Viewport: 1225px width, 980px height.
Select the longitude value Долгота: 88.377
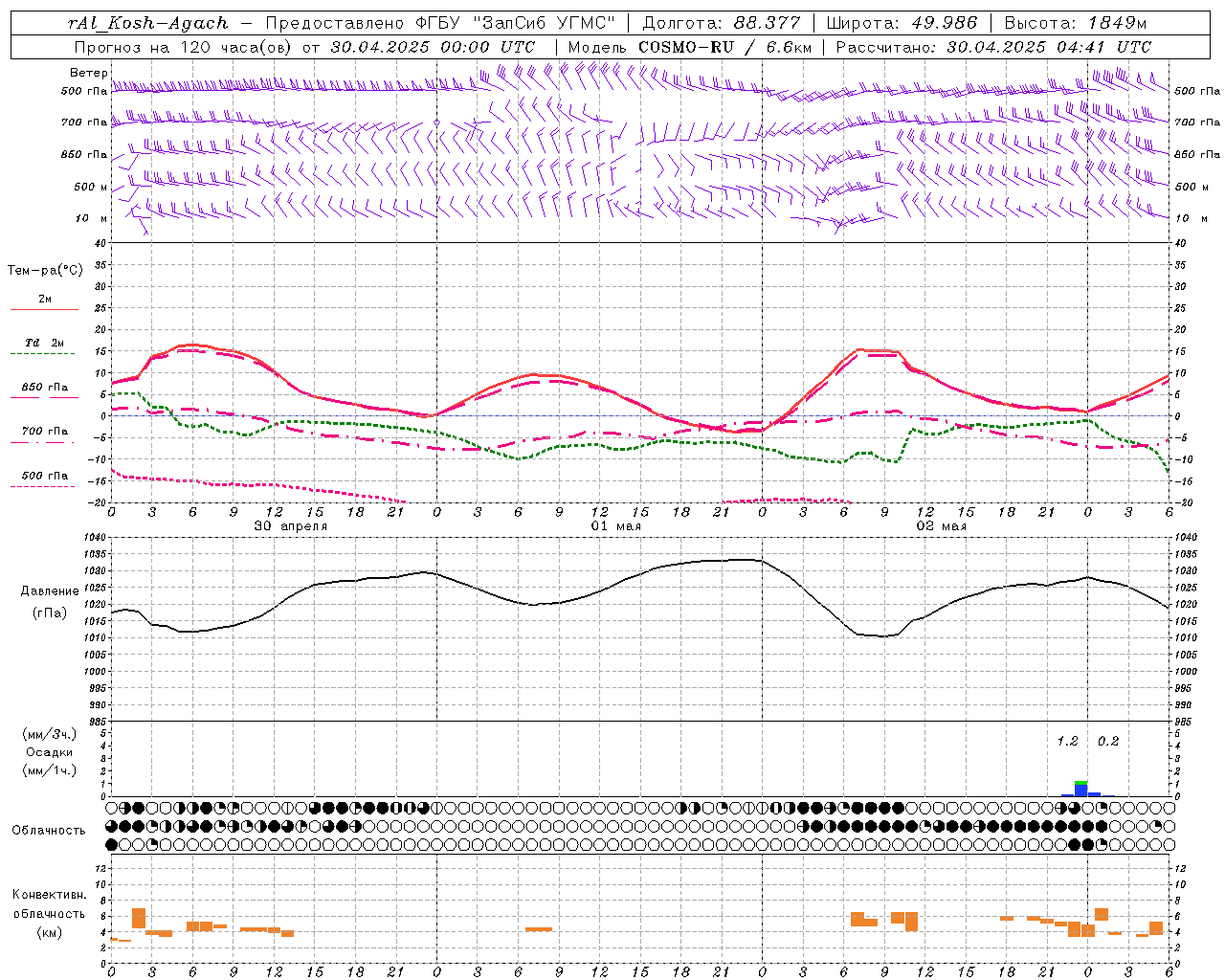(x=721, y=23)
